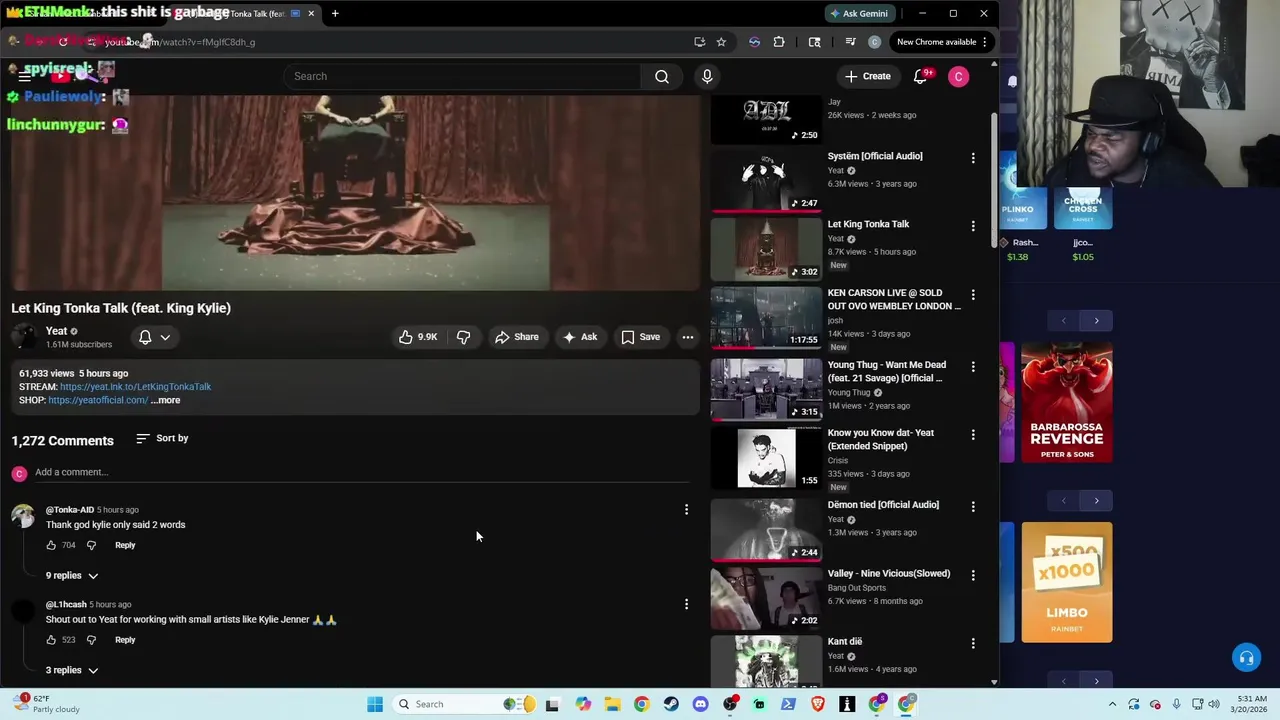Play Valley - Nine Vicious(Slowed) thumbnail
This screenshot has height=720, width=1280.
(766, 597)
